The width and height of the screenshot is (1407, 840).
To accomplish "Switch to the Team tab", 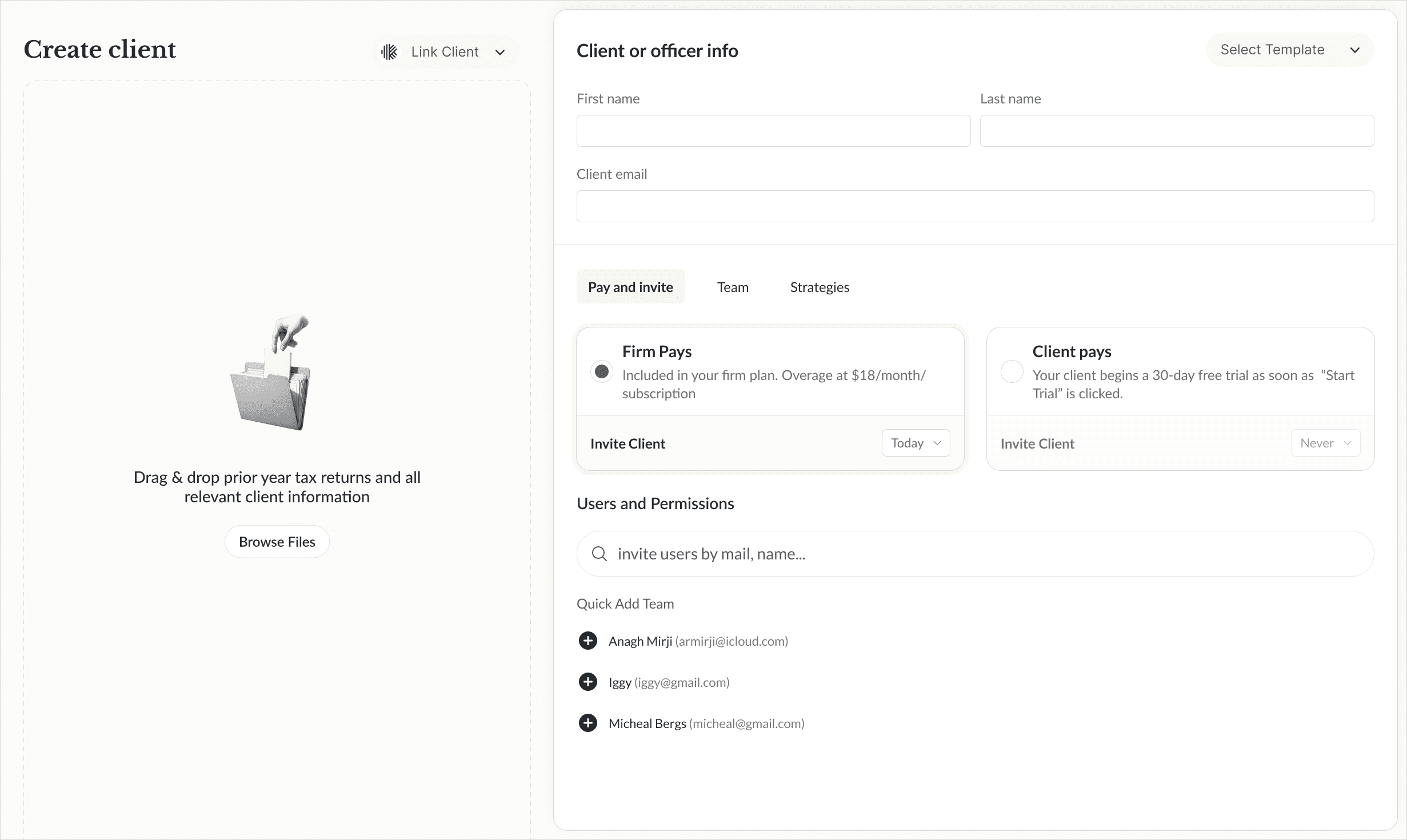I will click(733, 287).
